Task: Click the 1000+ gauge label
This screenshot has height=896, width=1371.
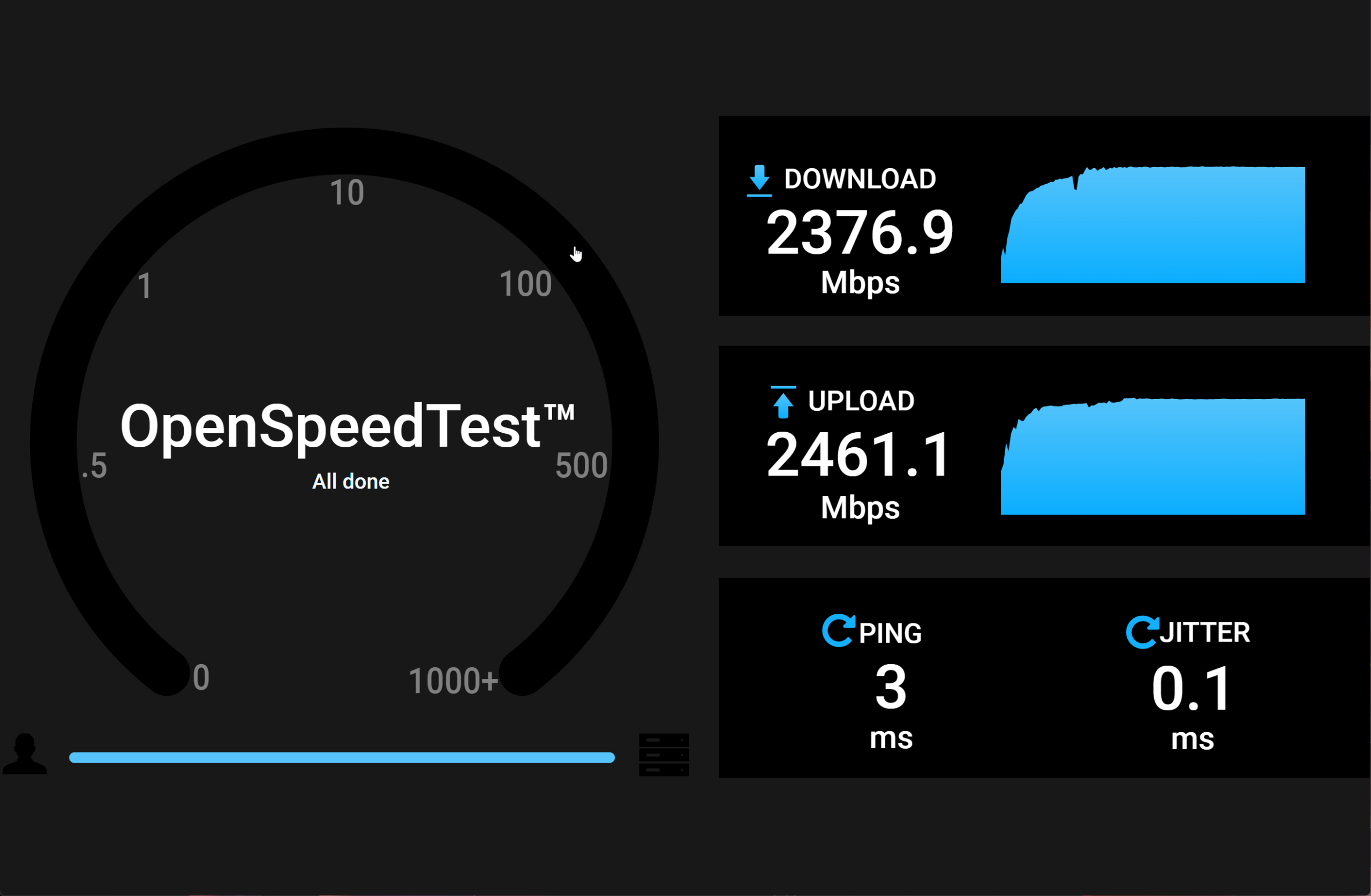Action: (x=453, y=681)
